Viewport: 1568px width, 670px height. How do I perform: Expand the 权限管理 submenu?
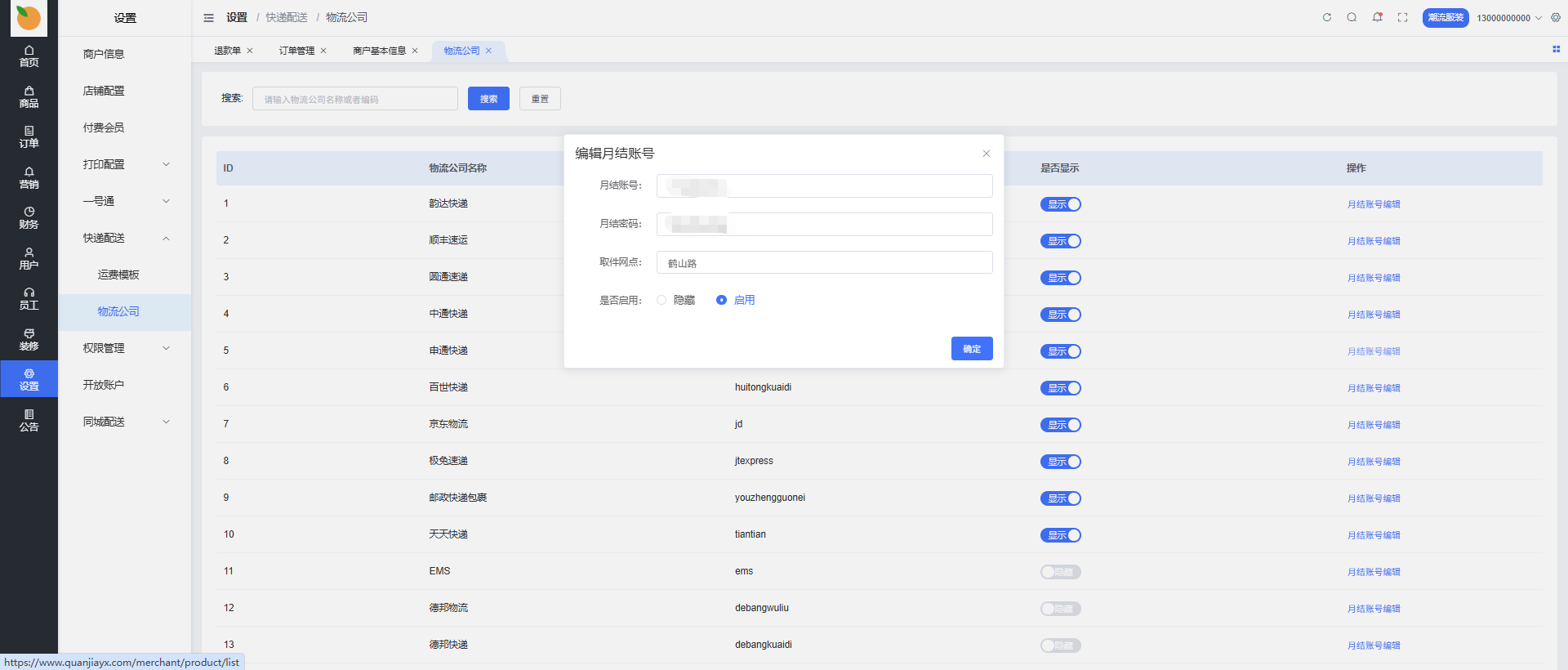(125, 348)
